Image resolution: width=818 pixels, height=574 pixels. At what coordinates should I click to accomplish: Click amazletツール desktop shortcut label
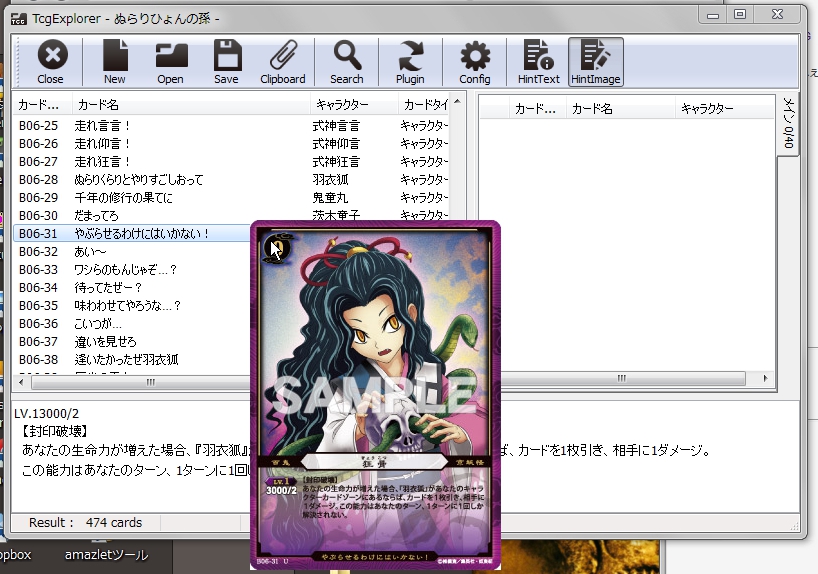pyautogui.click(x=106, y=555)
